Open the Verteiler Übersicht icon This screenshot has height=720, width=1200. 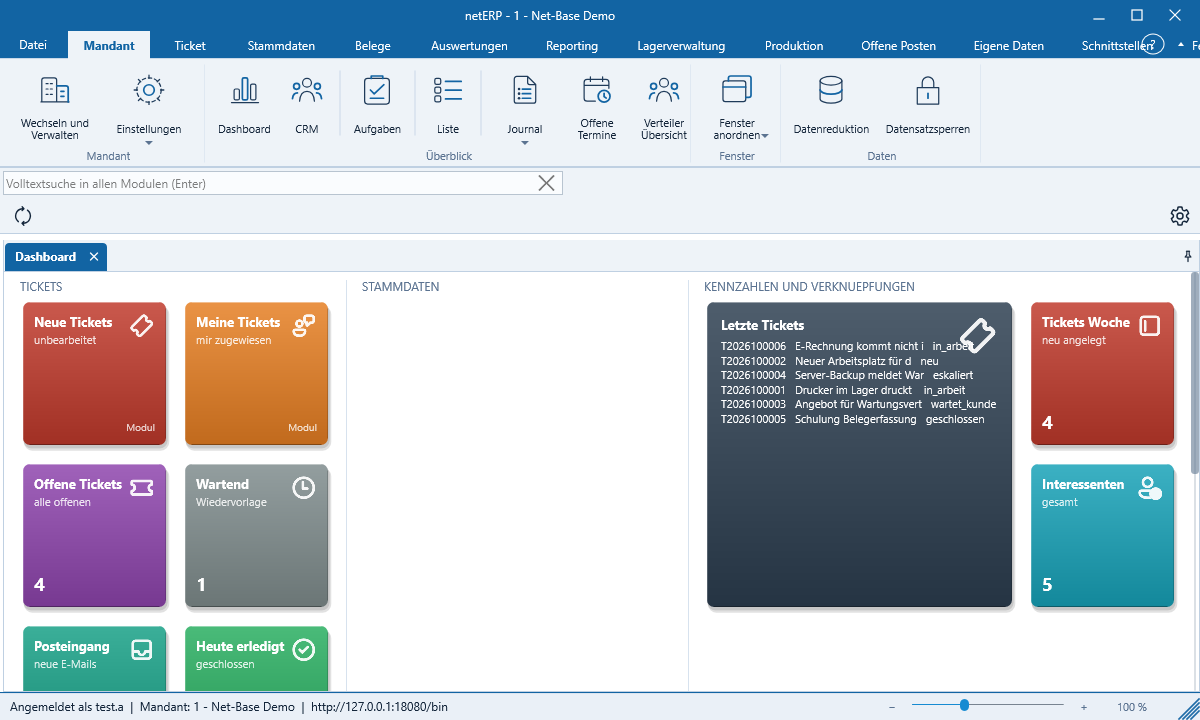pos(664,108)
